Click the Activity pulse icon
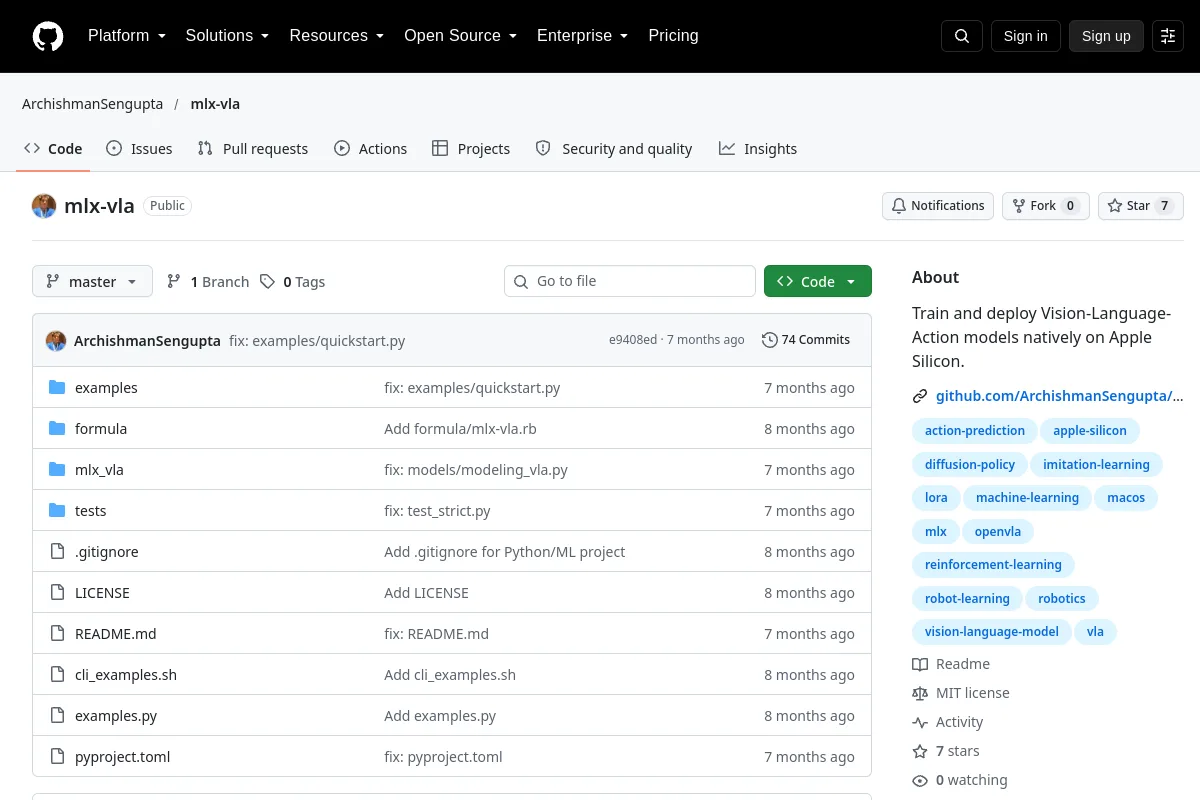 pos(920,722)
